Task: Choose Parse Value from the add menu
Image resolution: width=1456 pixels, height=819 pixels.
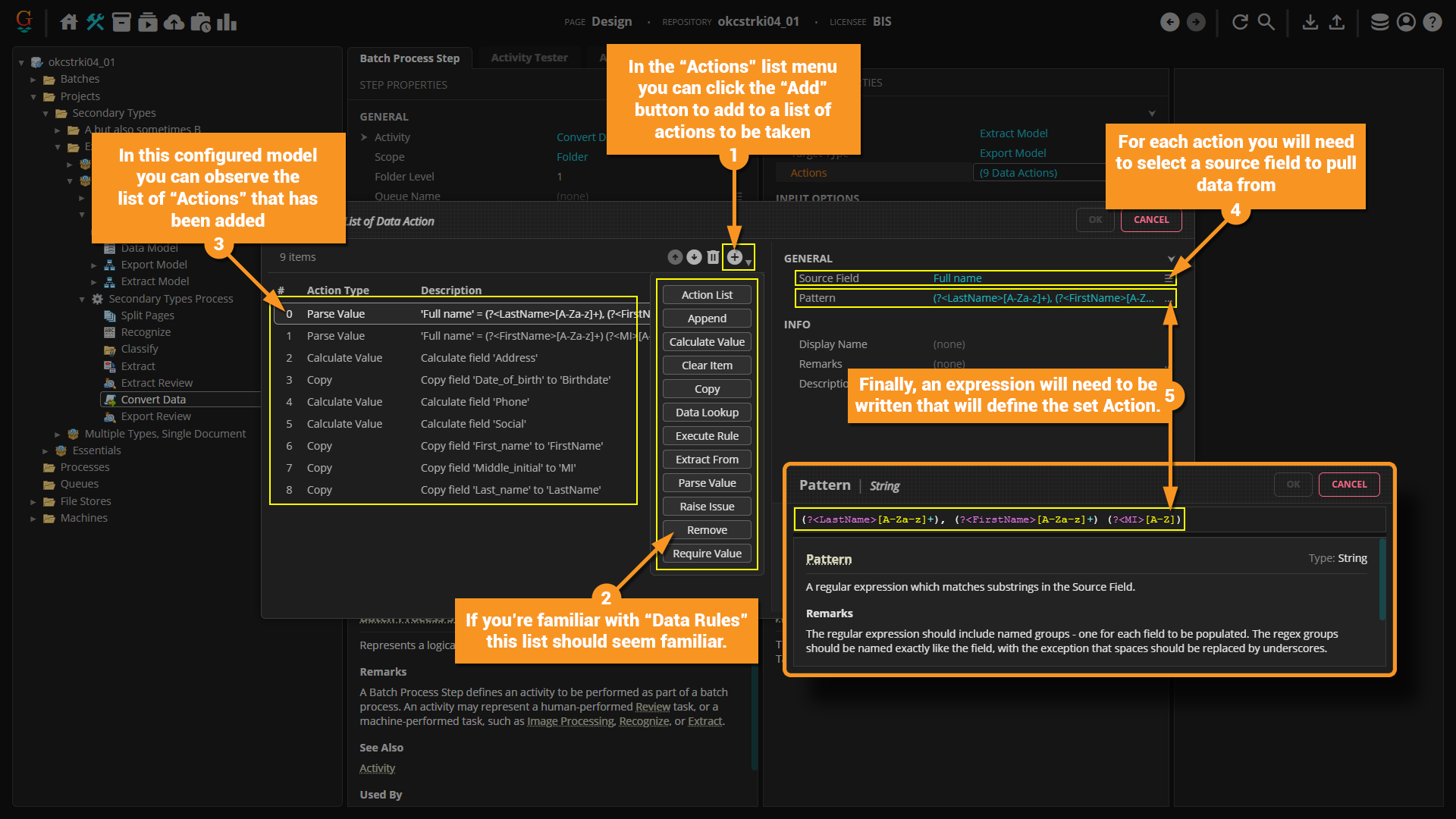Action: click(707, 483)
